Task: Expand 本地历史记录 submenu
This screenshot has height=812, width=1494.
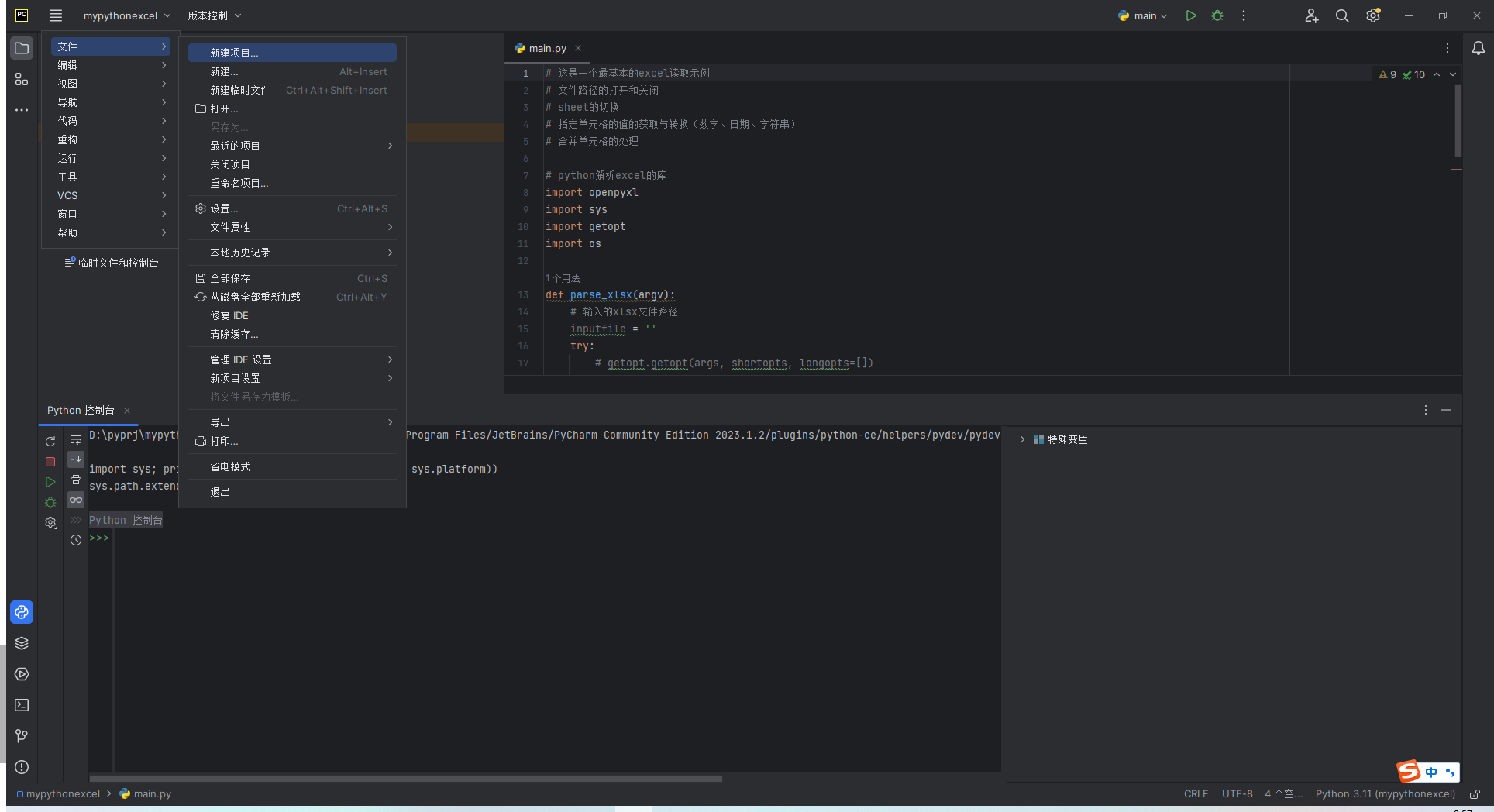Action: click(x=293, y=253)
